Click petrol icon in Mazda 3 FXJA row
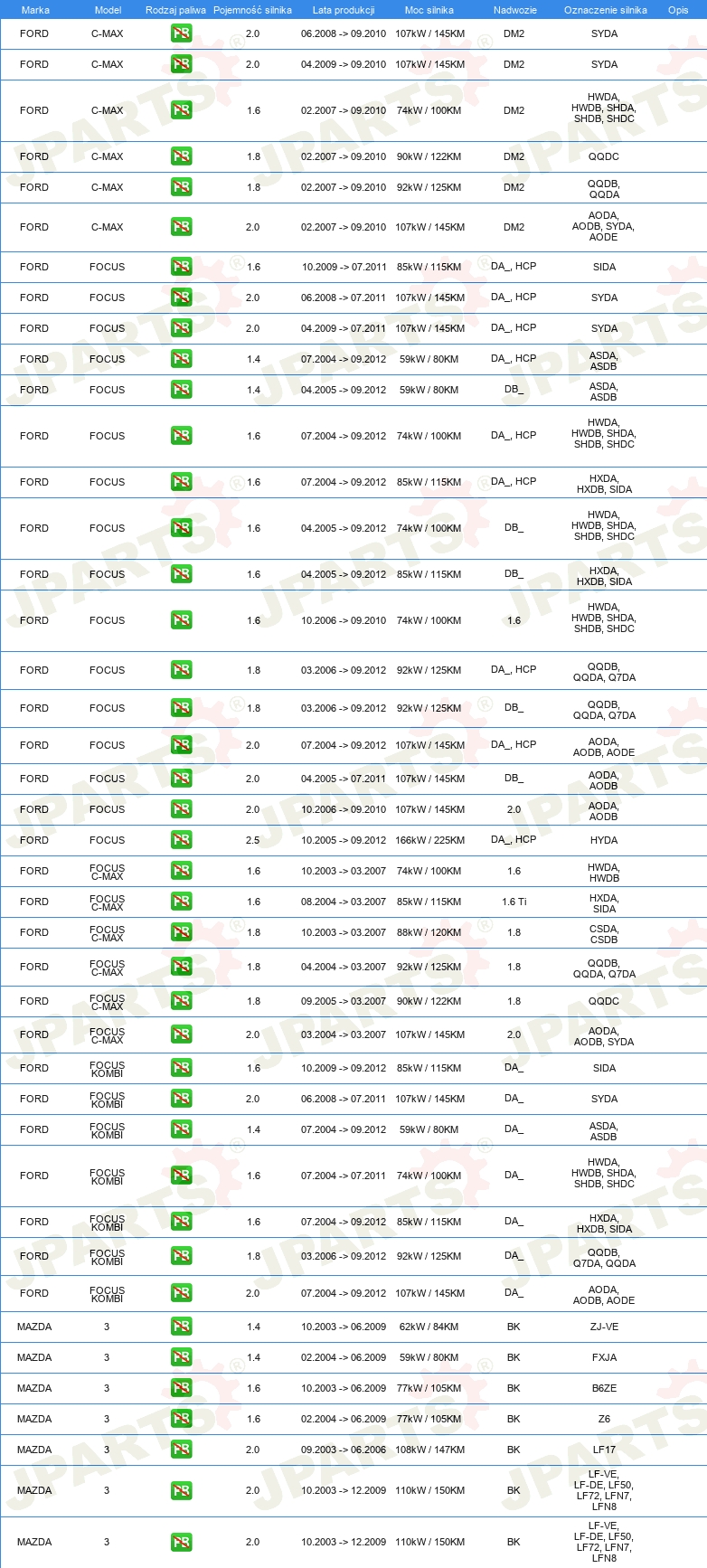 coord(181,1357)
